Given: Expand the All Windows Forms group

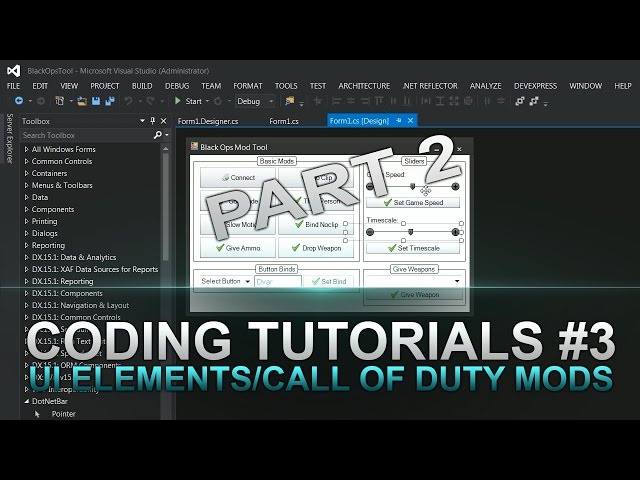Looking at the screenshot, I should [27, 149].
